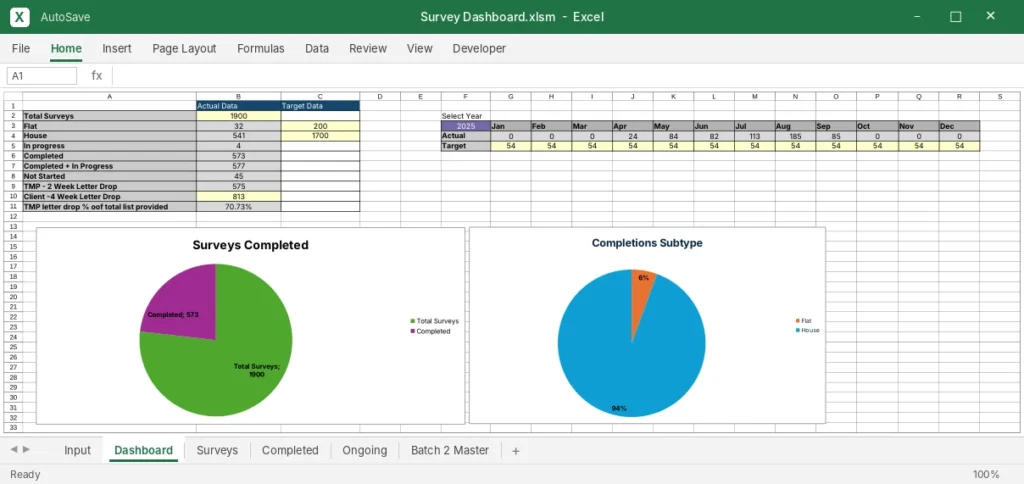Image resolution: width=1024 pixels, height=484 pixels.
Task: Click the Flat legend entry
Action: coord(803,321)
